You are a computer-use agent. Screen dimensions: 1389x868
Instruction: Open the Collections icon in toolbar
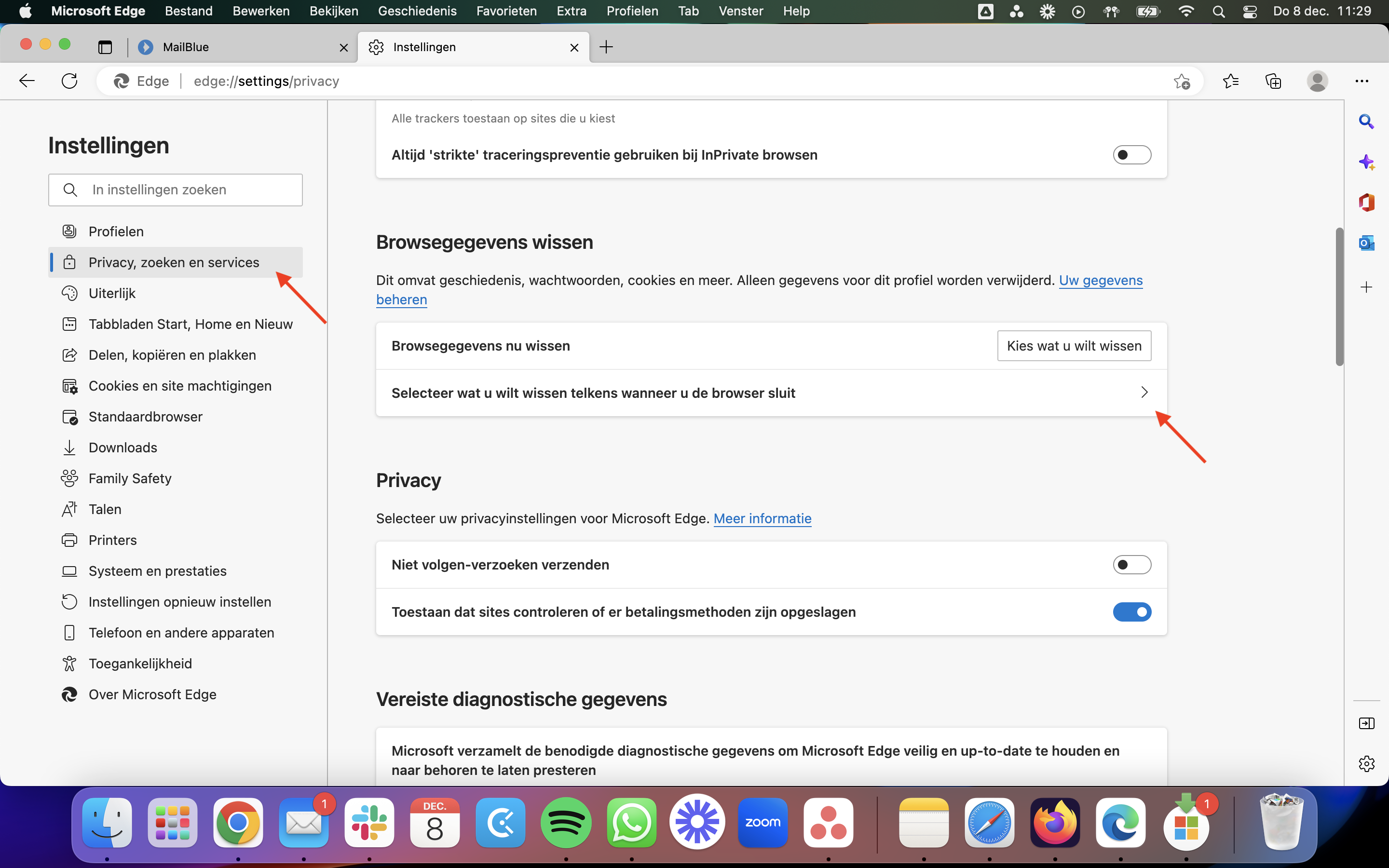1273,81
